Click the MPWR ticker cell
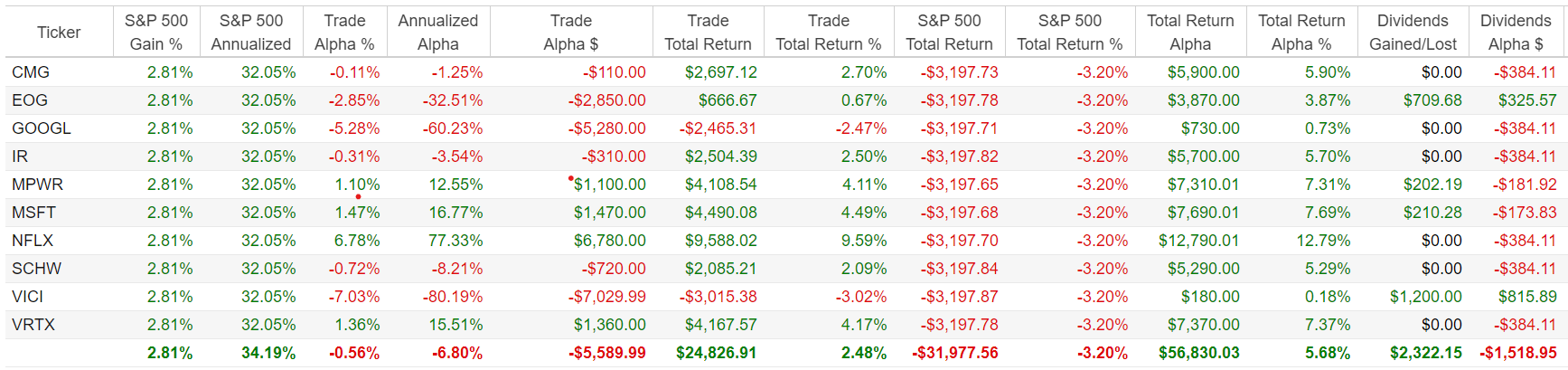 click(x=37, y=185)
